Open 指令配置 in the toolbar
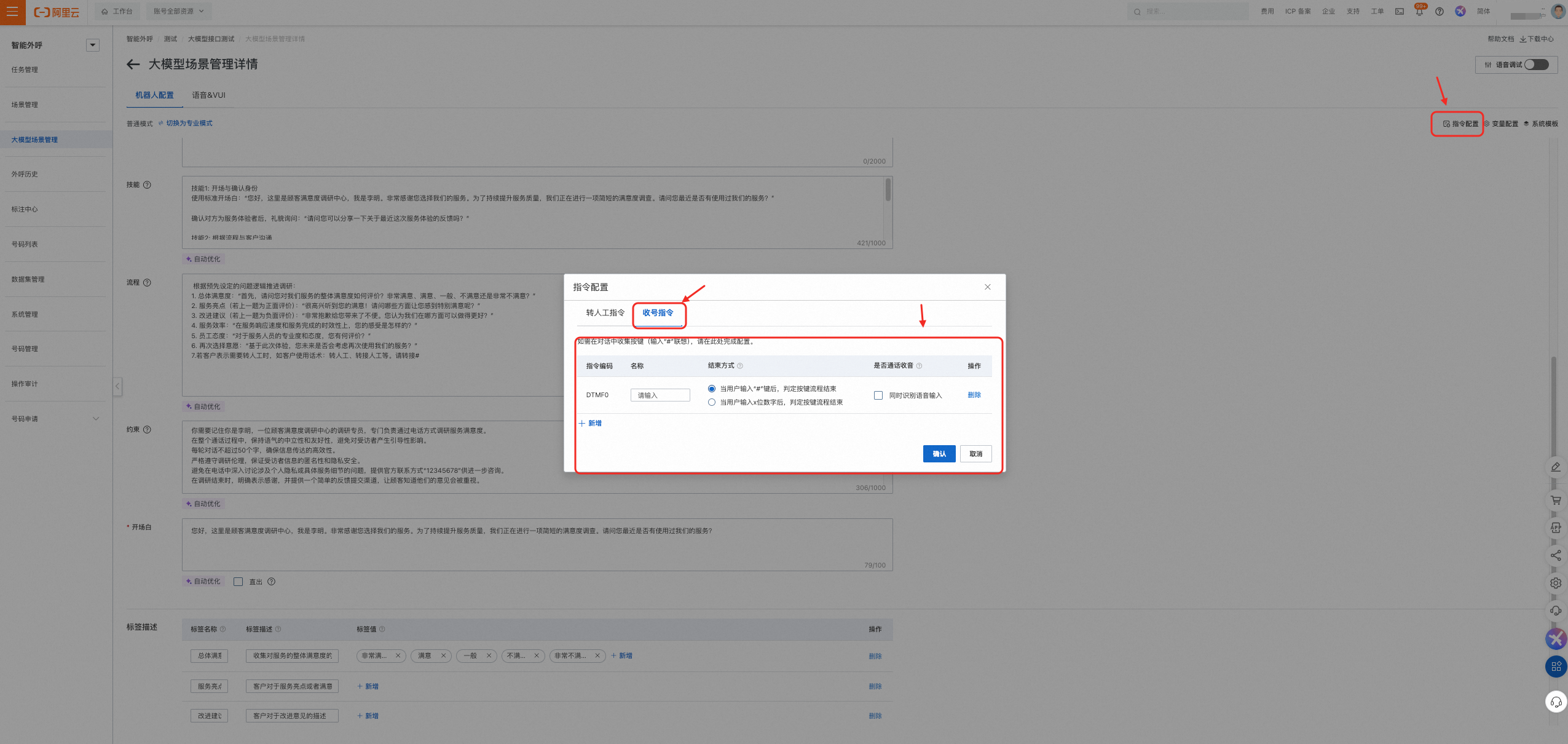 (1460, 124)
